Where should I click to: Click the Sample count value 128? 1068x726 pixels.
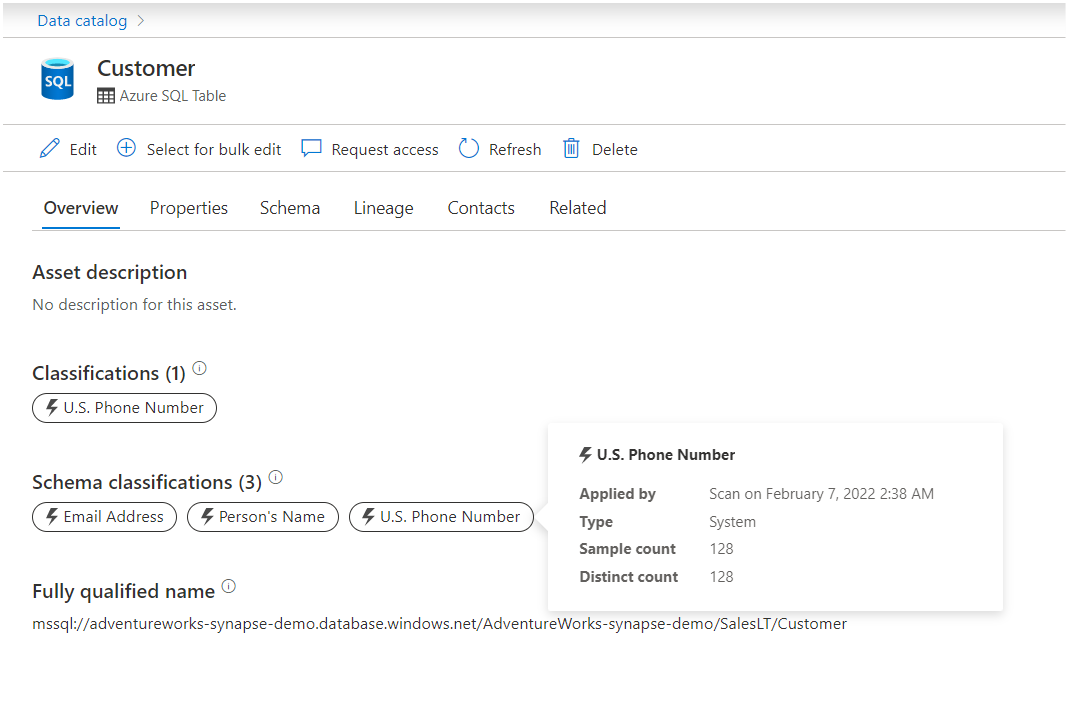pos(721,549)
